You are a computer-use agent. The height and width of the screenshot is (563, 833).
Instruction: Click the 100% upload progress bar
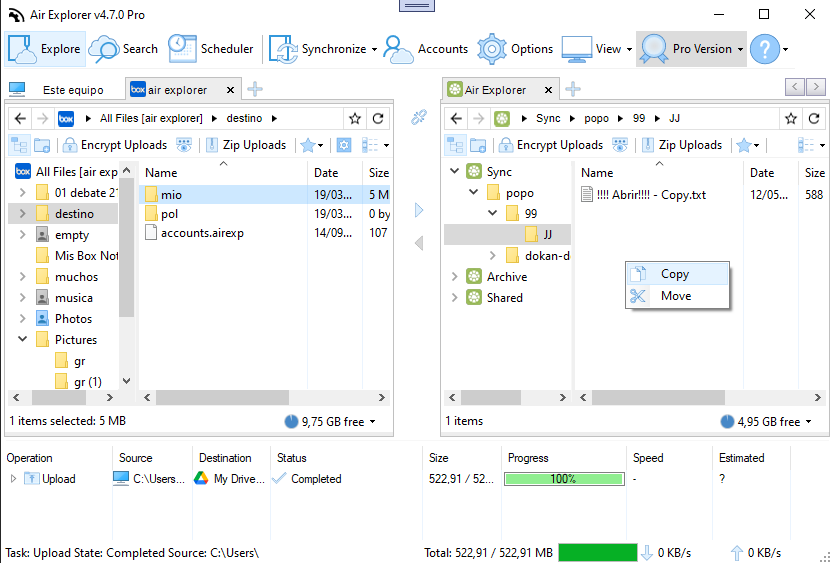click(564, 479)
